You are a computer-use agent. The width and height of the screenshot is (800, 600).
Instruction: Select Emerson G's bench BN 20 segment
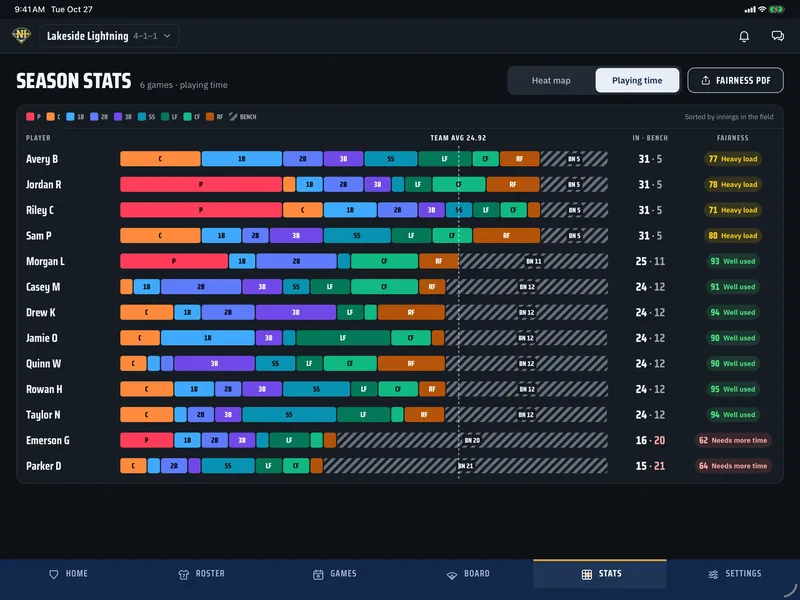pyautogui.click(x=472, y=439)
